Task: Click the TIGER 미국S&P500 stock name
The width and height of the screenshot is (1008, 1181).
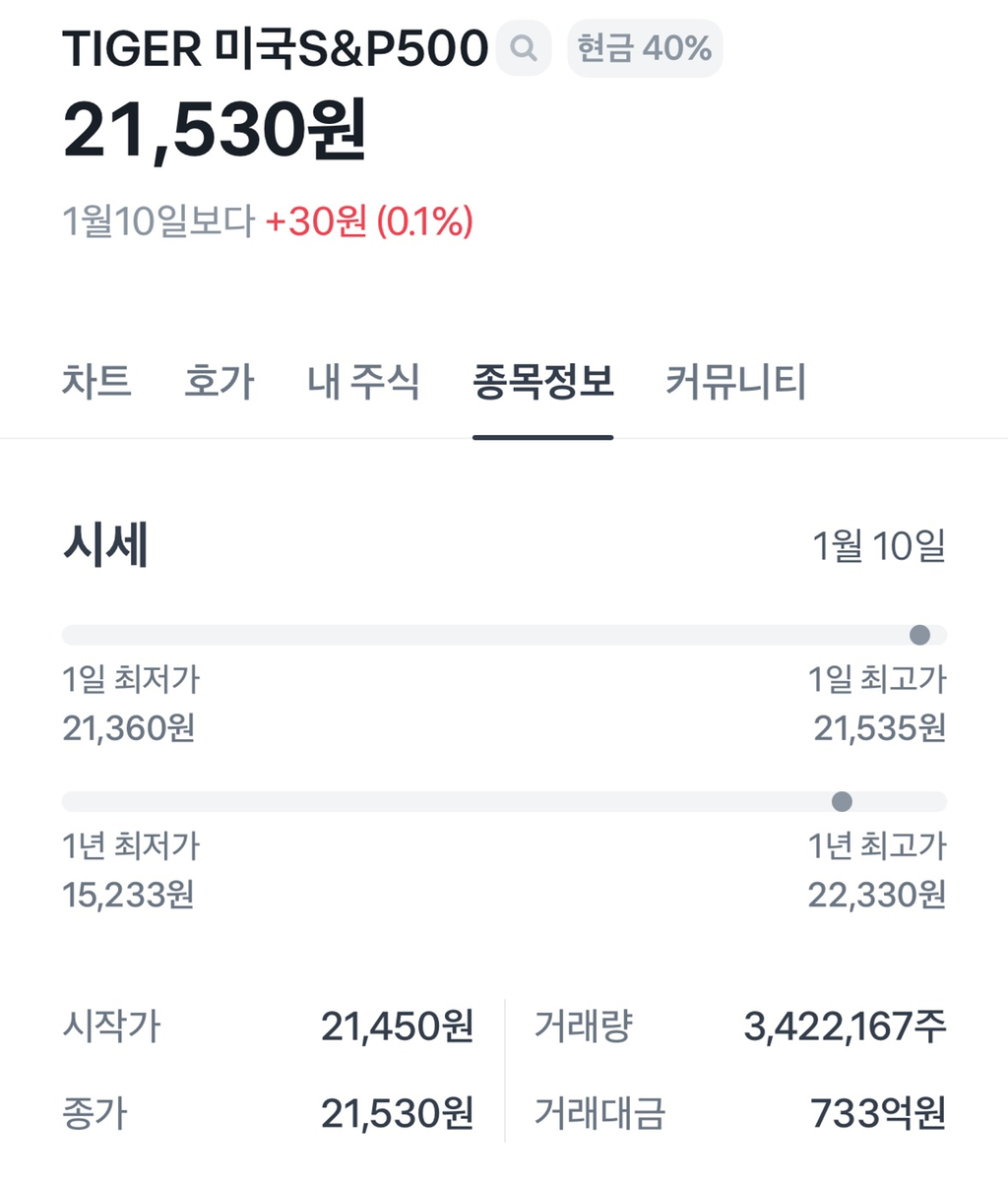Action: (276, 47)
